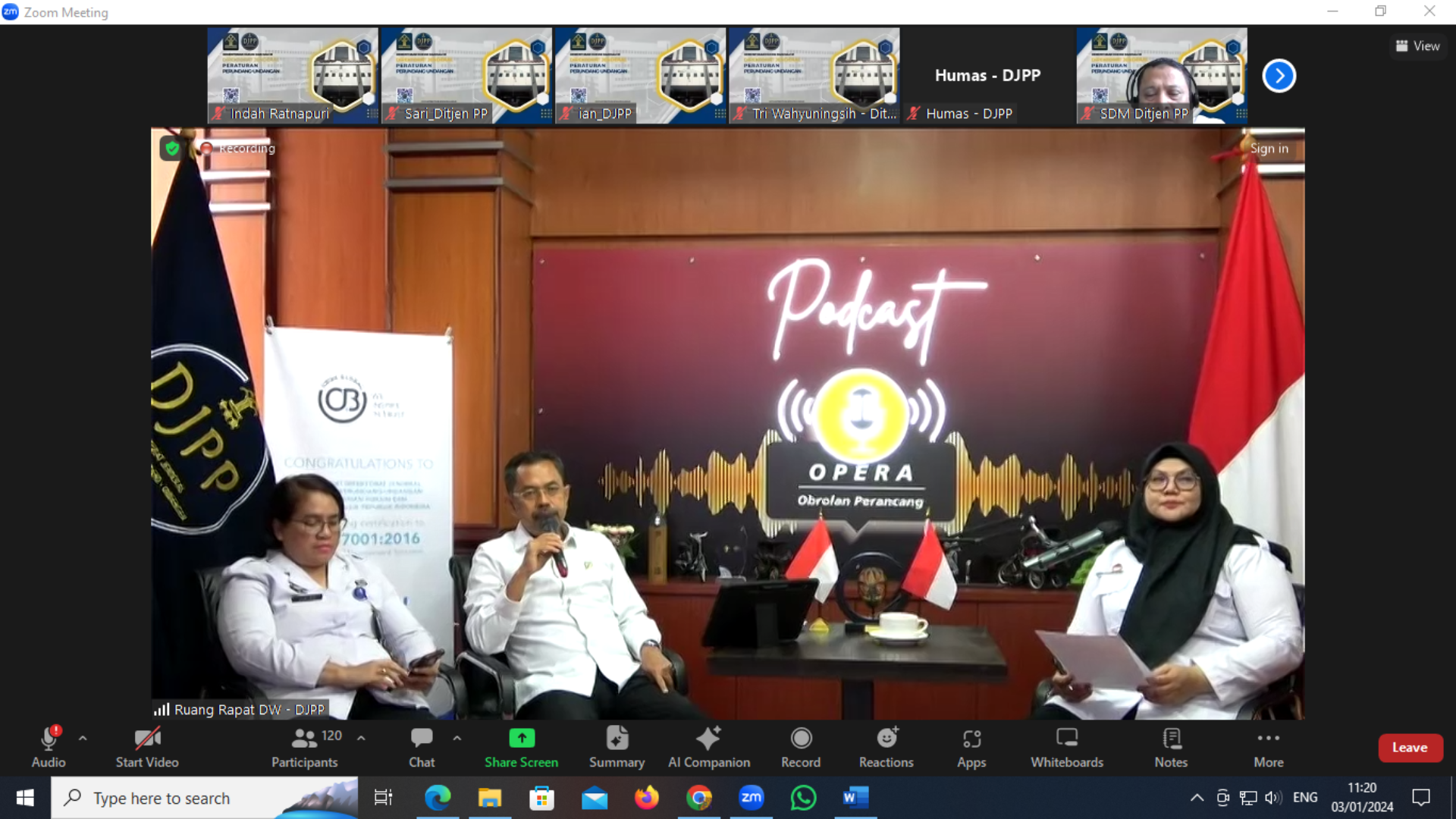Click the green encryption shield icon
Screen dimensions: 1456x819
point(172,149)
